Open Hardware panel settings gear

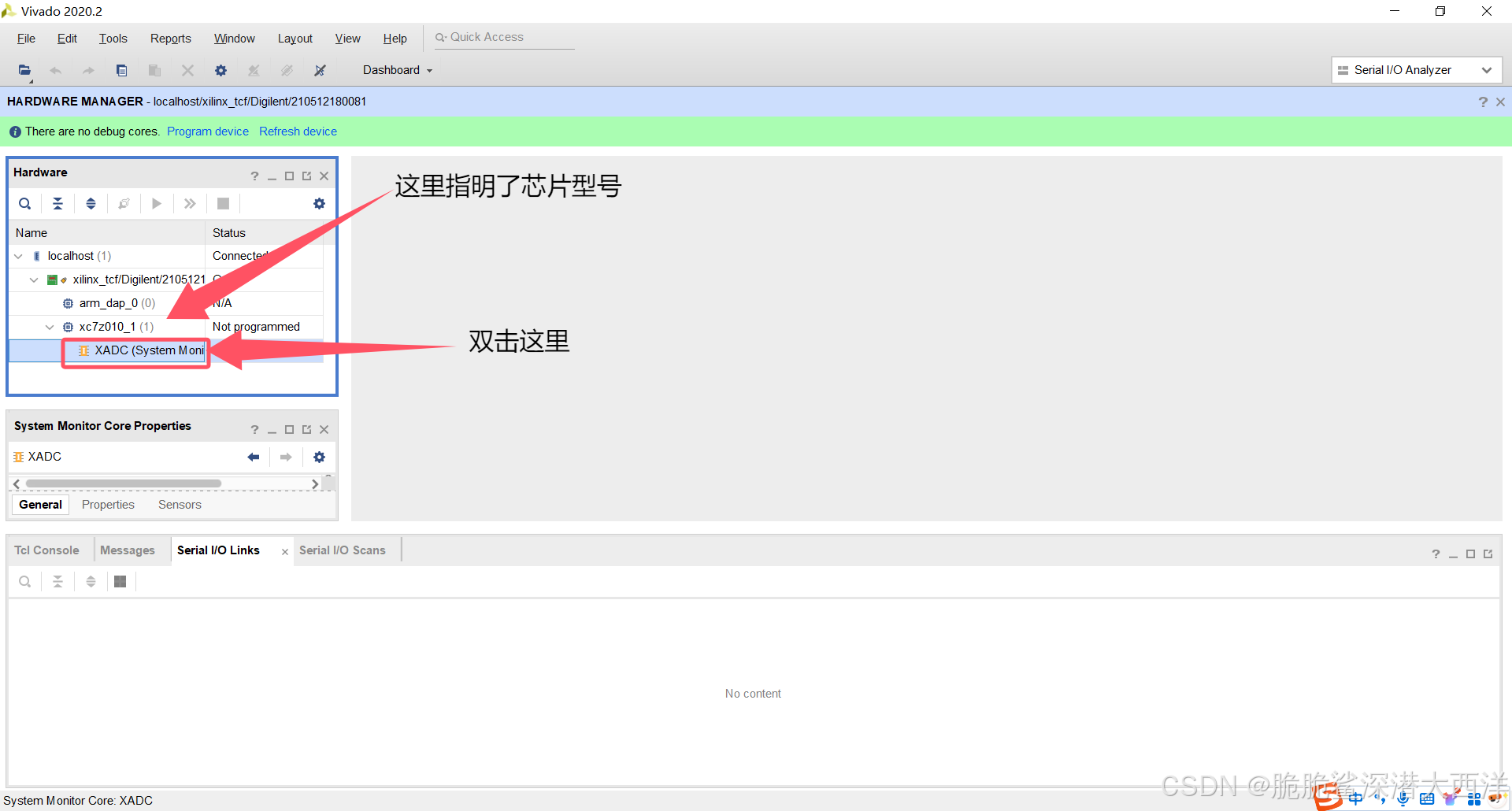(319, 204)
